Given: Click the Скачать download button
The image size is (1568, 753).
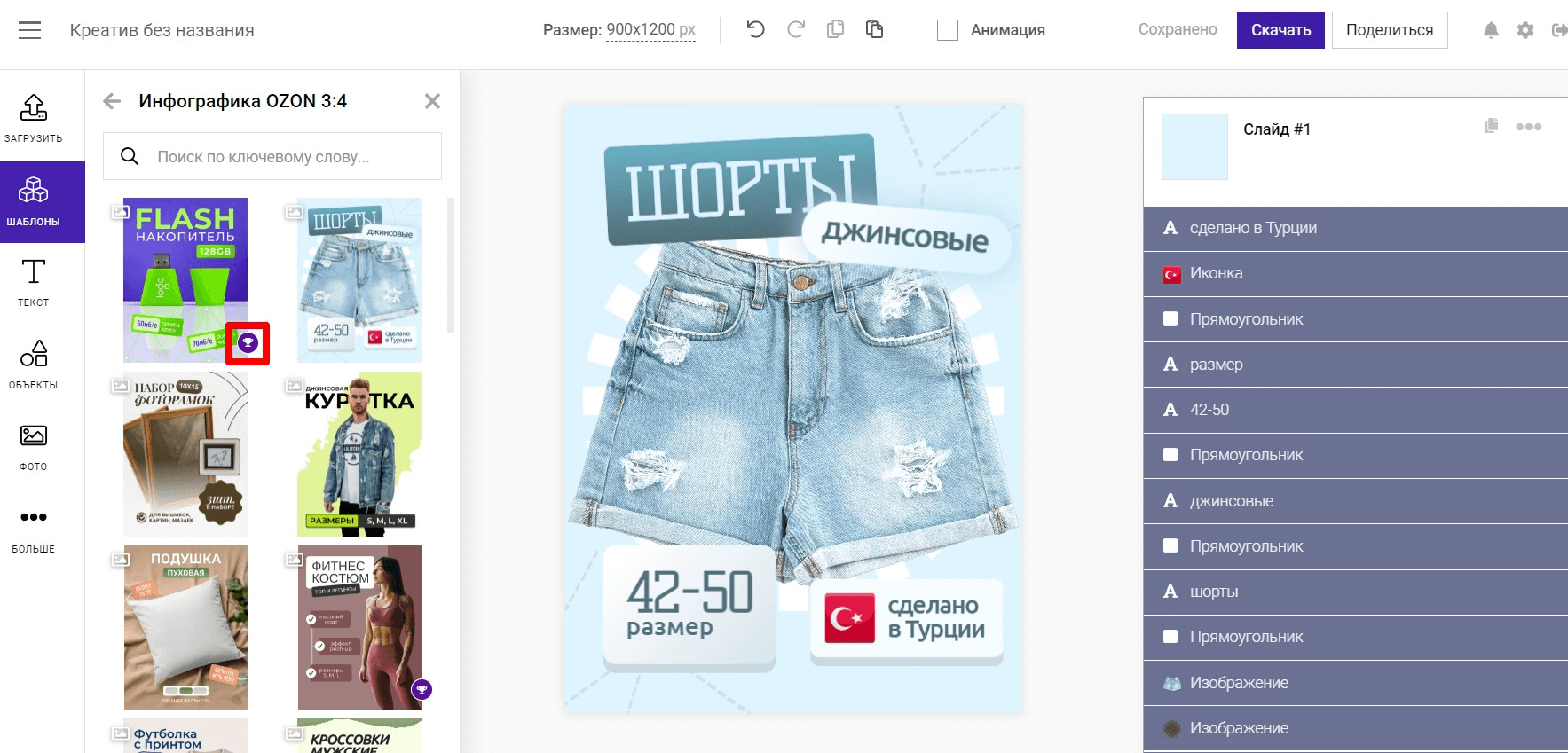Looking at the screenshot, I should (x=1280, y=30).
